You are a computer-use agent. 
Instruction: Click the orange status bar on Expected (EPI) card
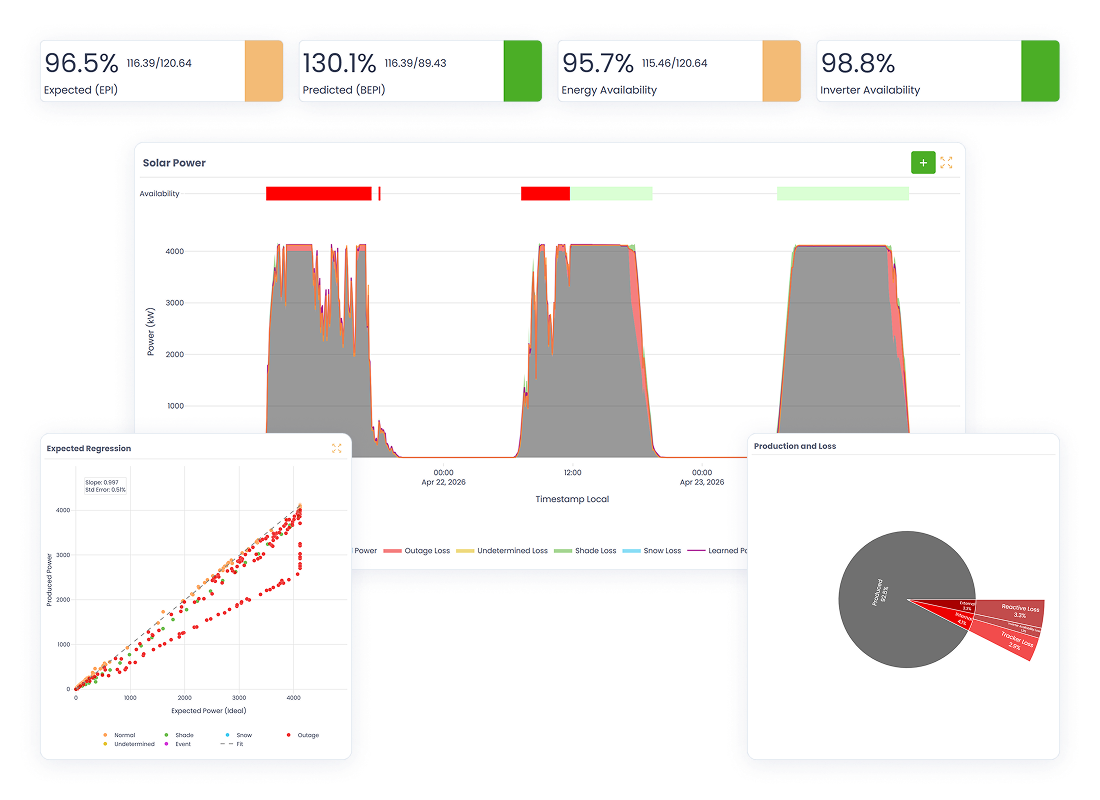point(263,71)
